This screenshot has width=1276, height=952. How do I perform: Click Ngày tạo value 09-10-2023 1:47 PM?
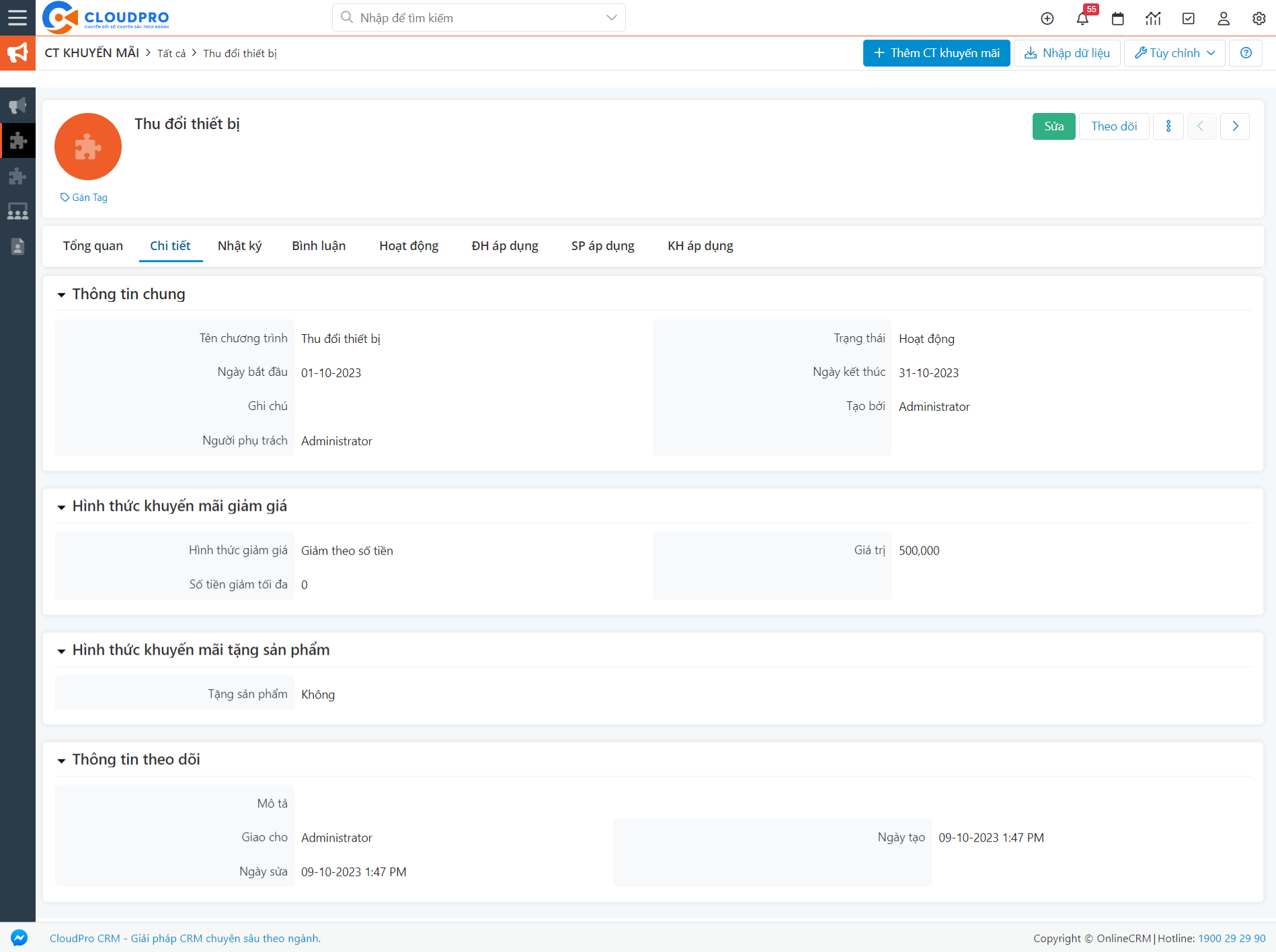(991, 838)
